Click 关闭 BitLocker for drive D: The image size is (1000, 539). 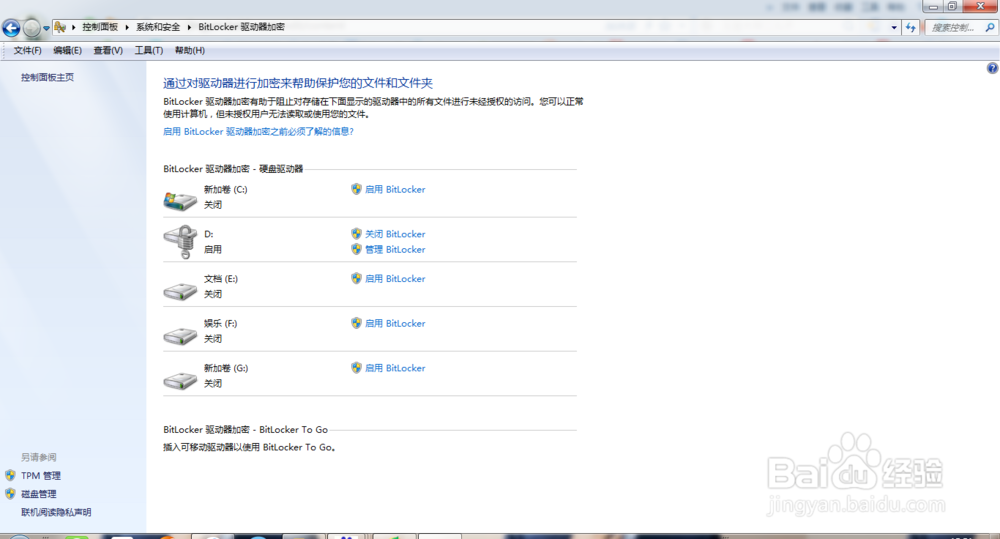[395, 234]
